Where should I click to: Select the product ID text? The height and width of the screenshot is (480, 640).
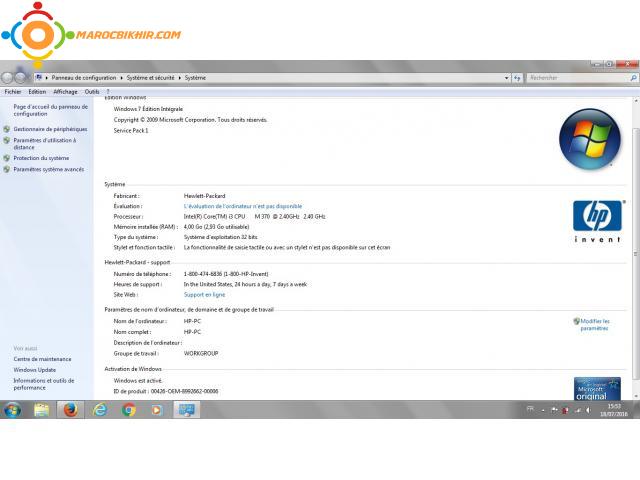click(x=166, y=391)
